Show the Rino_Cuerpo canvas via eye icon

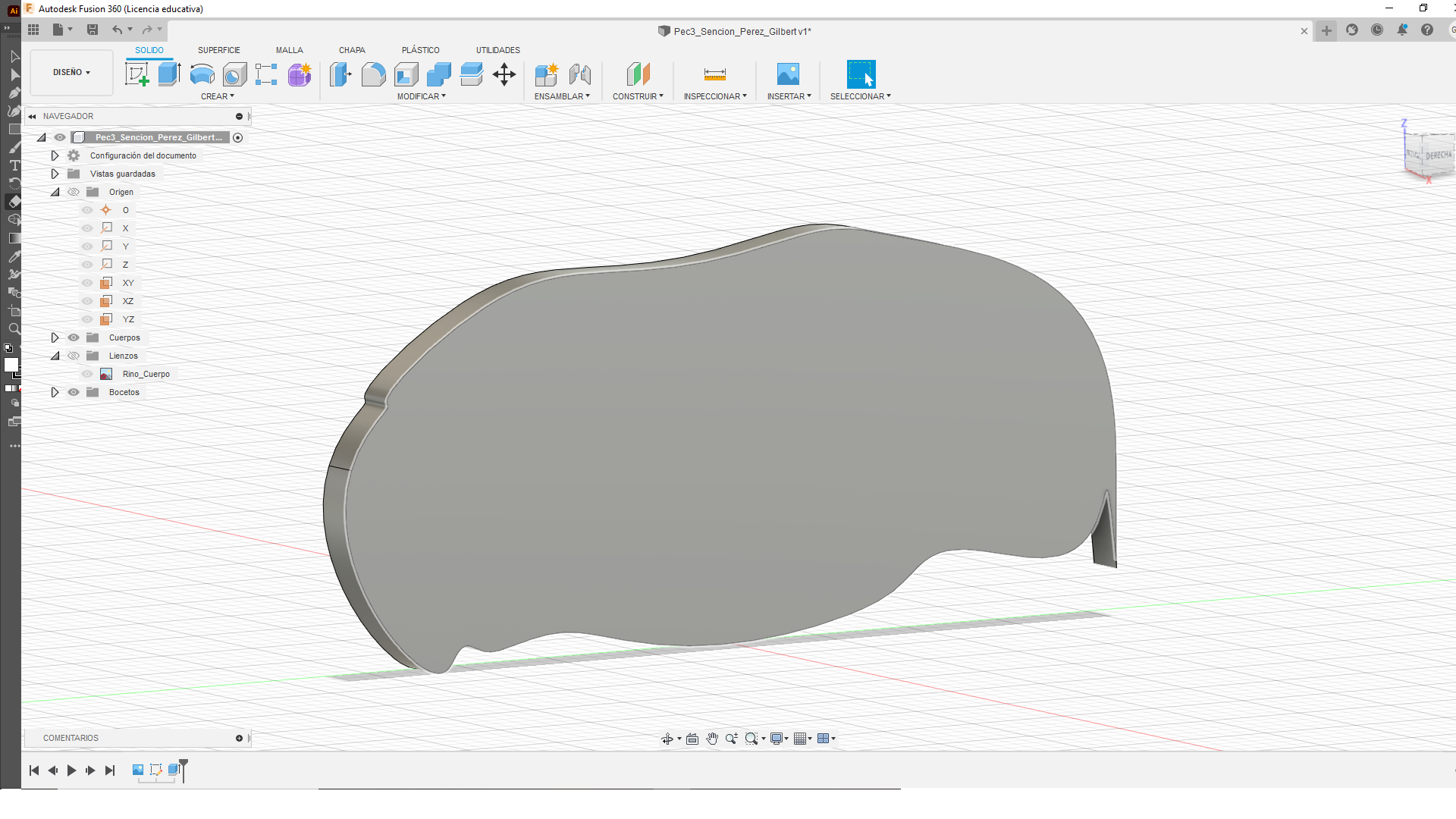coord(87,374)
